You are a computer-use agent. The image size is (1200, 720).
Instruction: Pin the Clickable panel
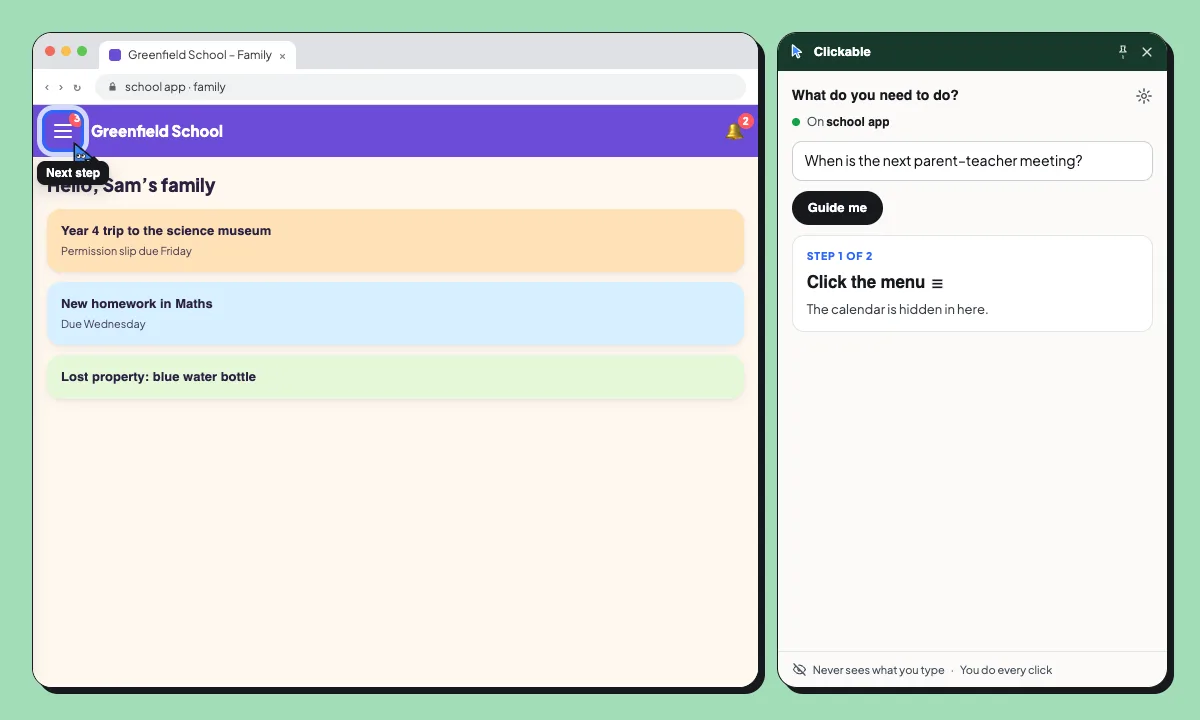(1122, 52)
